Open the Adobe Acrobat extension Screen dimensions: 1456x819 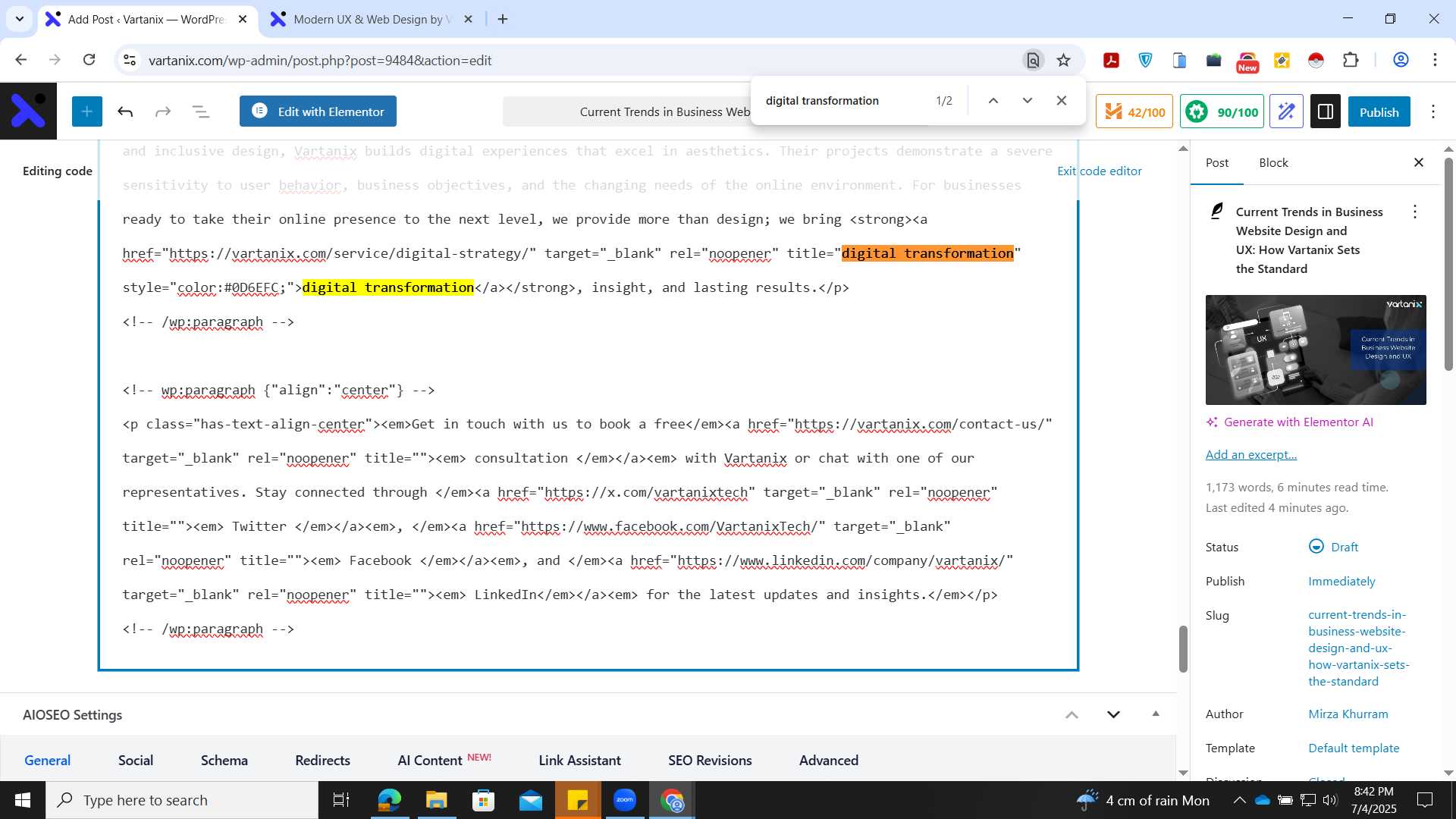coord(1111,60)
